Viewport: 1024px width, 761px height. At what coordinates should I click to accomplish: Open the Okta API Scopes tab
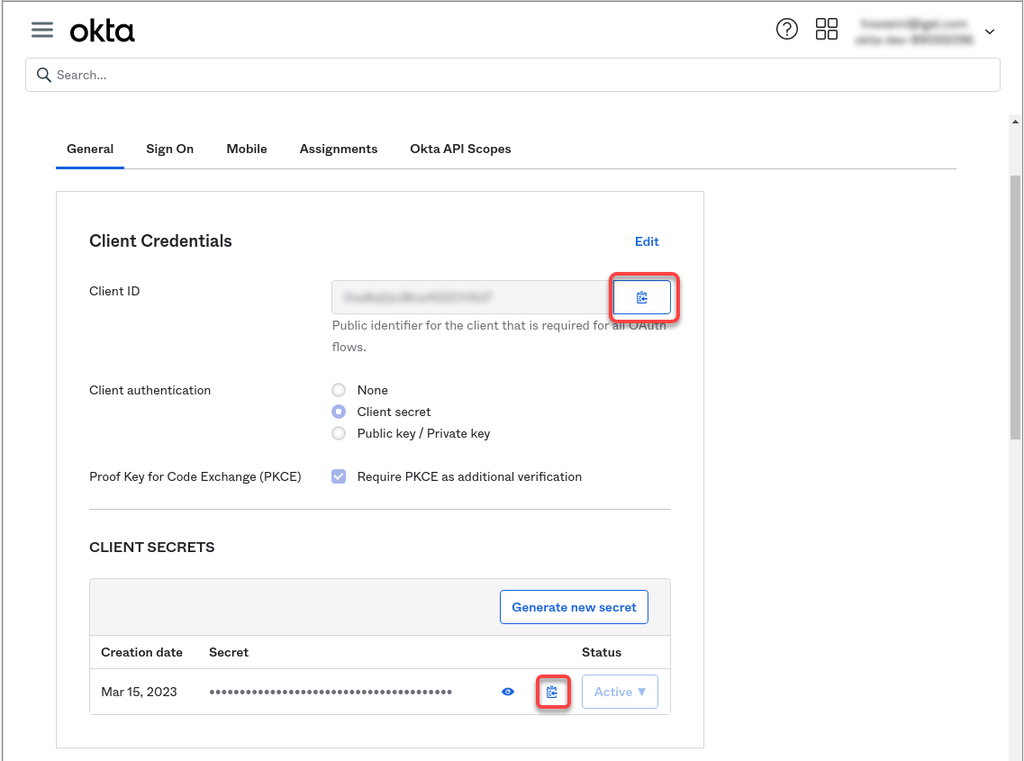click(x=460, y=149)
